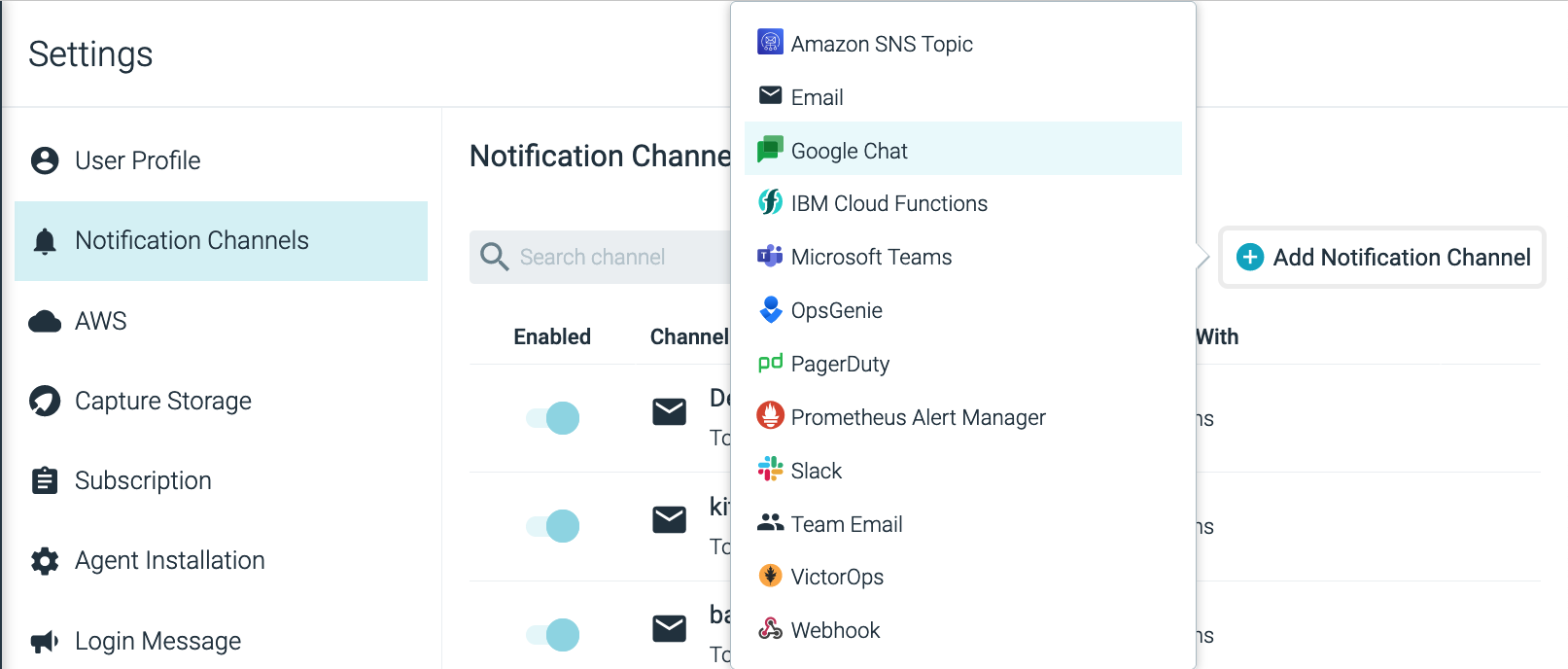Click the Channel column header
Screen dimensions: 1568x669
click(689, 336)
